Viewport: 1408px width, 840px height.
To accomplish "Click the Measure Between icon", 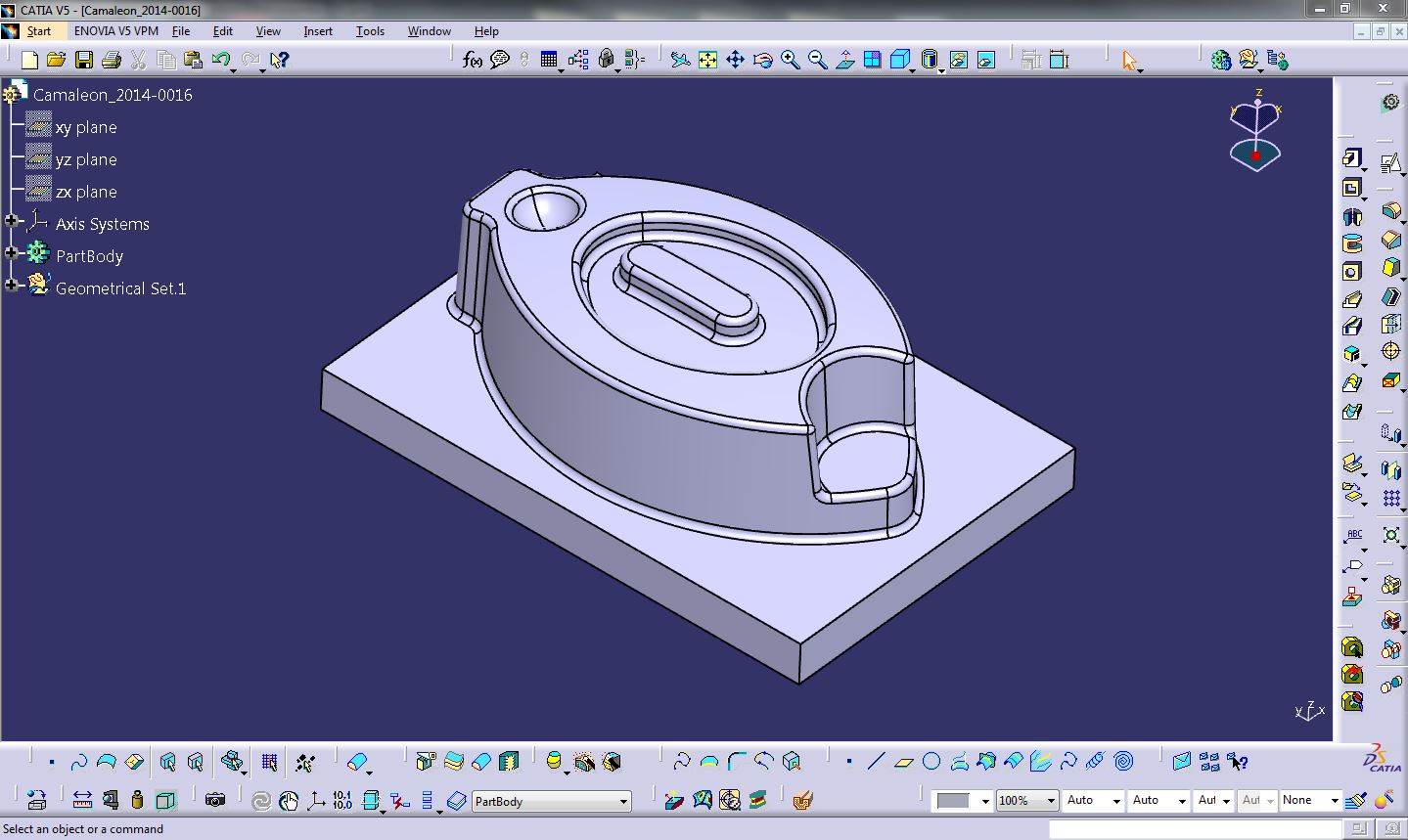I will pos(82,800).
